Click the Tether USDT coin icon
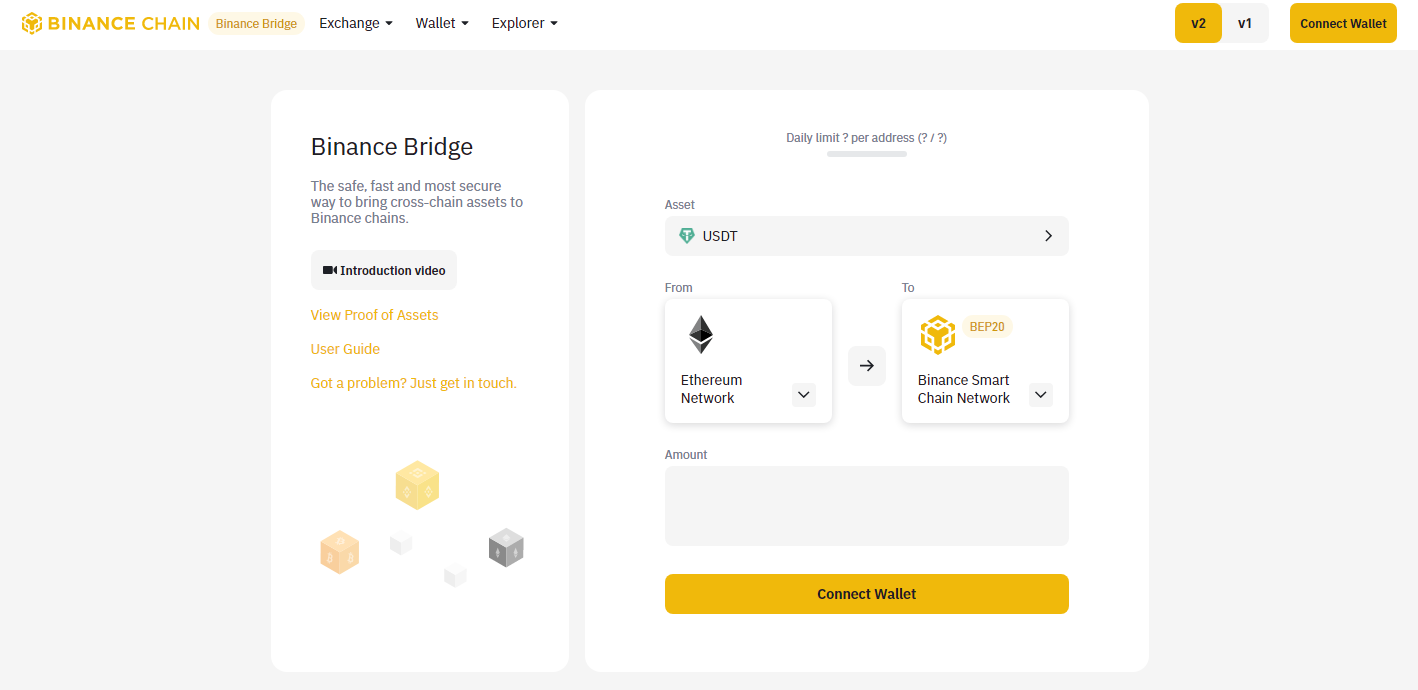Viewport: 1418px width, 690px height. pos(687,236)
